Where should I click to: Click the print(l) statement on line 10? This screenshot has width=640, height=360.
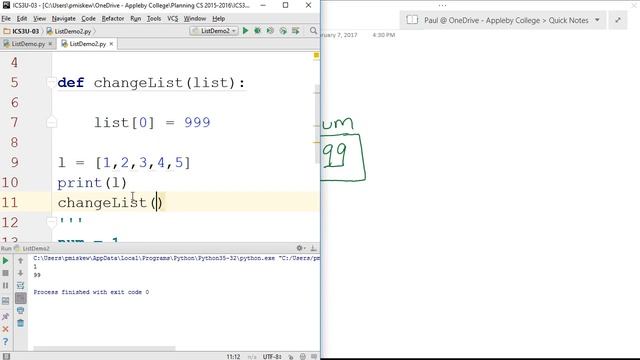(x=92, y=182)
